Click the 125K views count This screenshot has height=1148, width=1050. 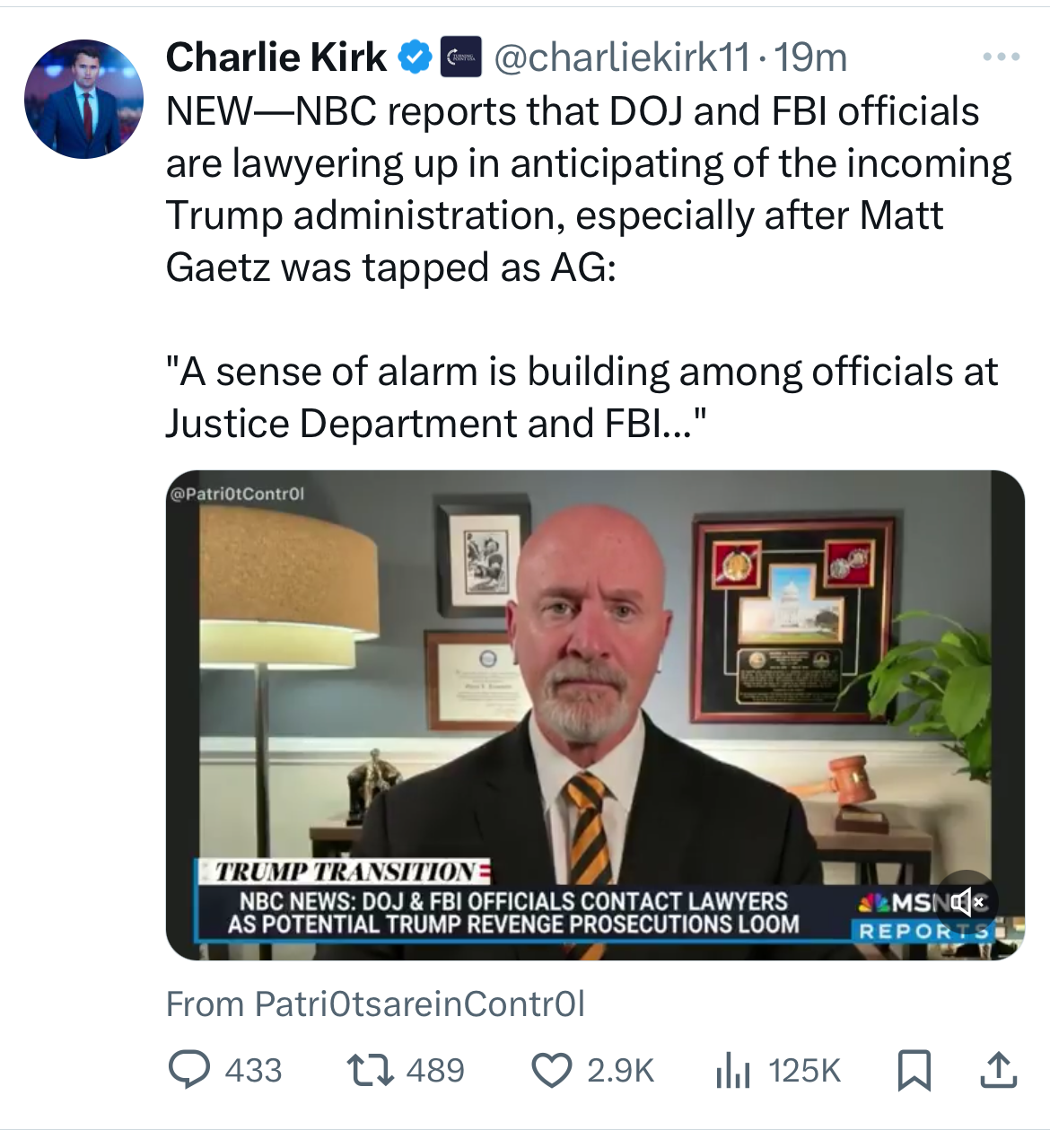[804, 1070]
